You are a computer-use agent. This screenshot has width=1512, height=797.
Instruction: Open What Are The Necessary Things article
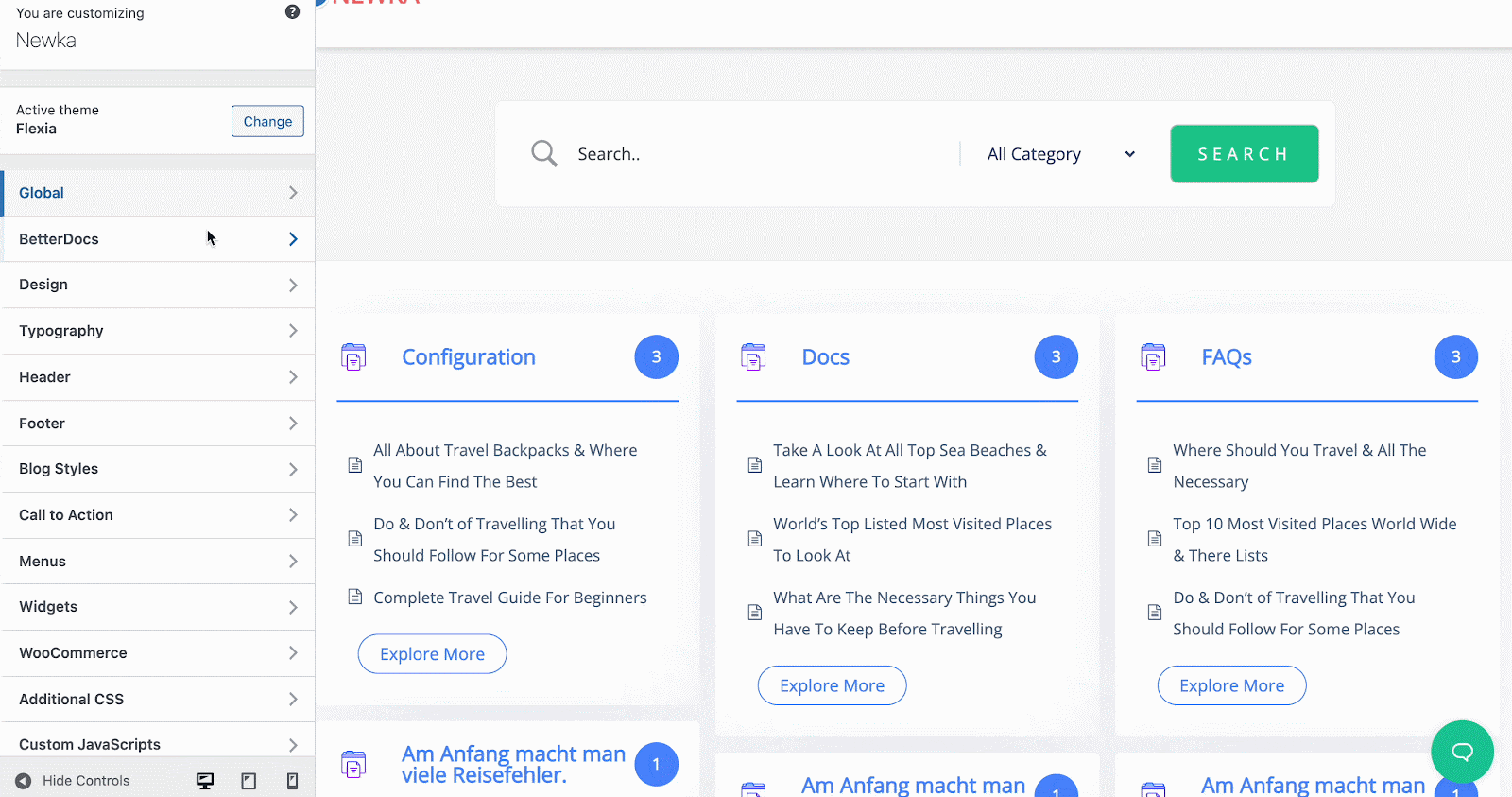[904, 614]
